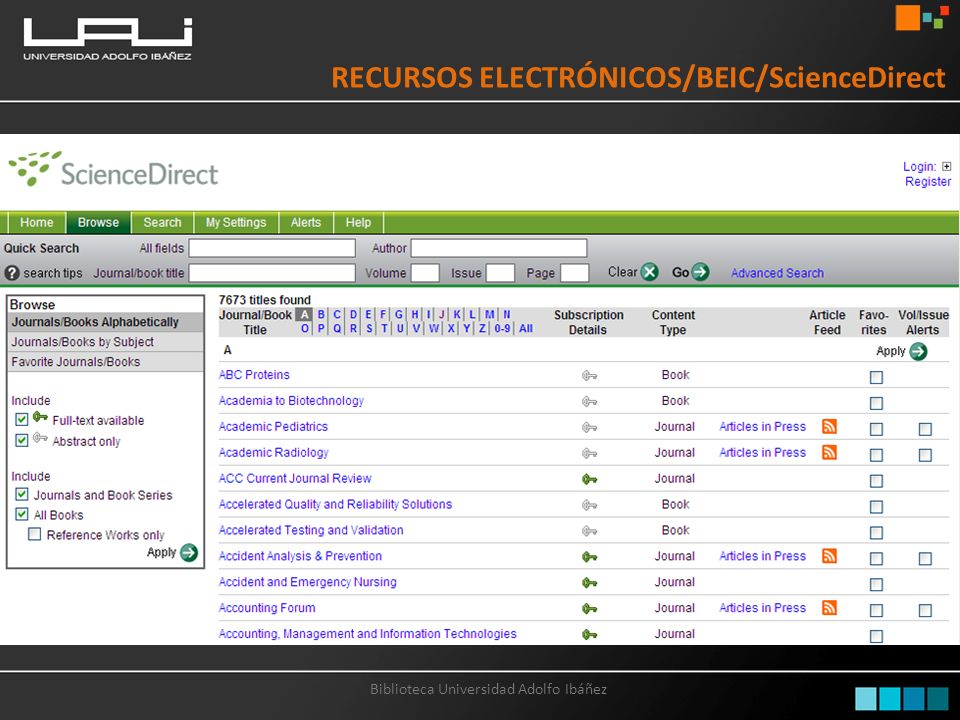The height and width of the screenshot is (720, 960).
Task: Open the Help tab
Action: coord(358,222)
